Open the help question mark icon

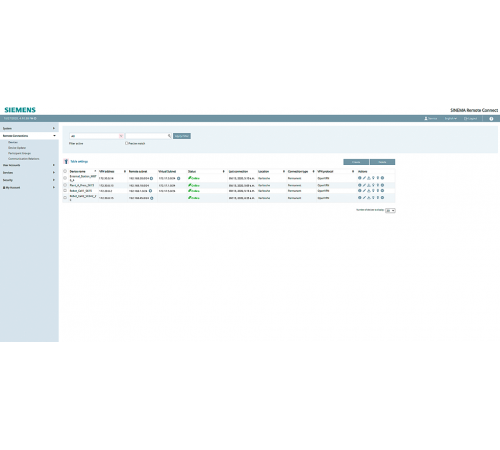(x=491, y=119)
